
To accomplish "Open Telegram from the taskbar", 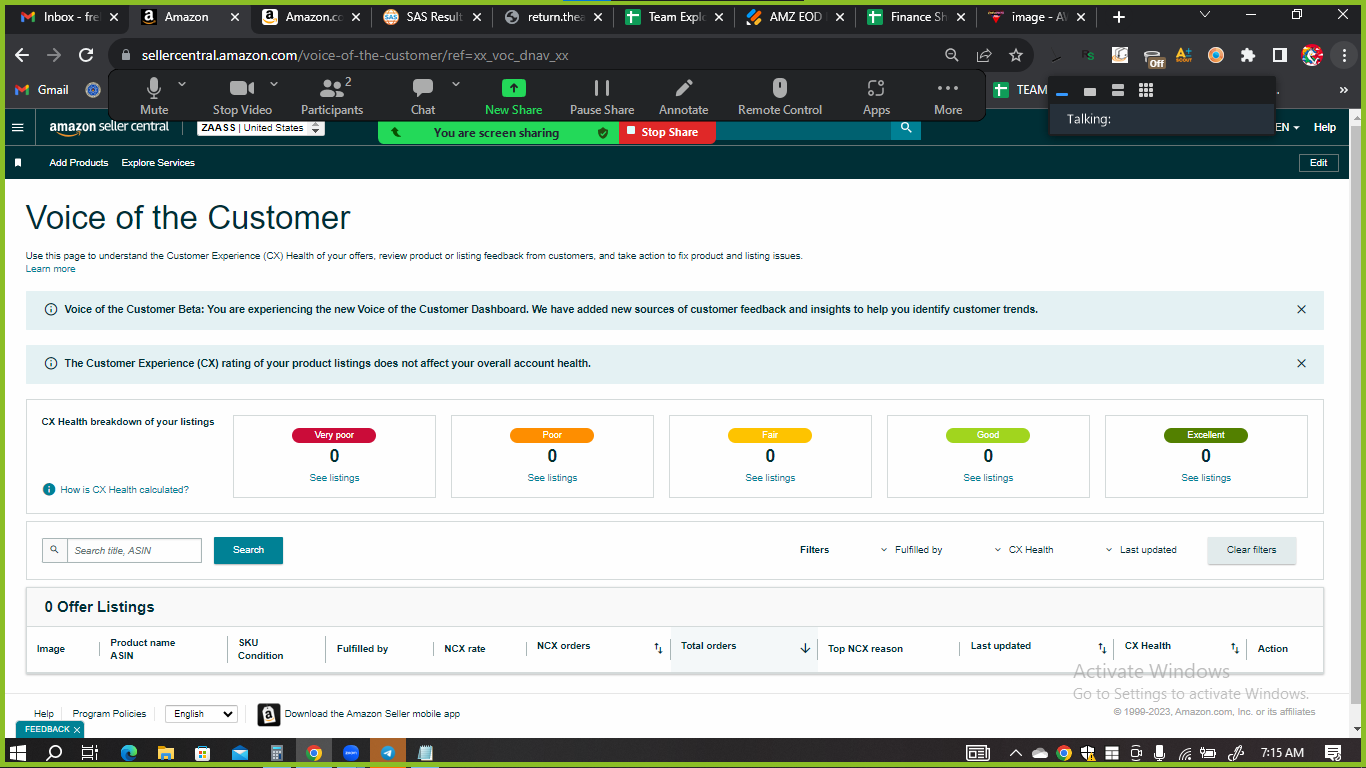I will pos(388,753).
